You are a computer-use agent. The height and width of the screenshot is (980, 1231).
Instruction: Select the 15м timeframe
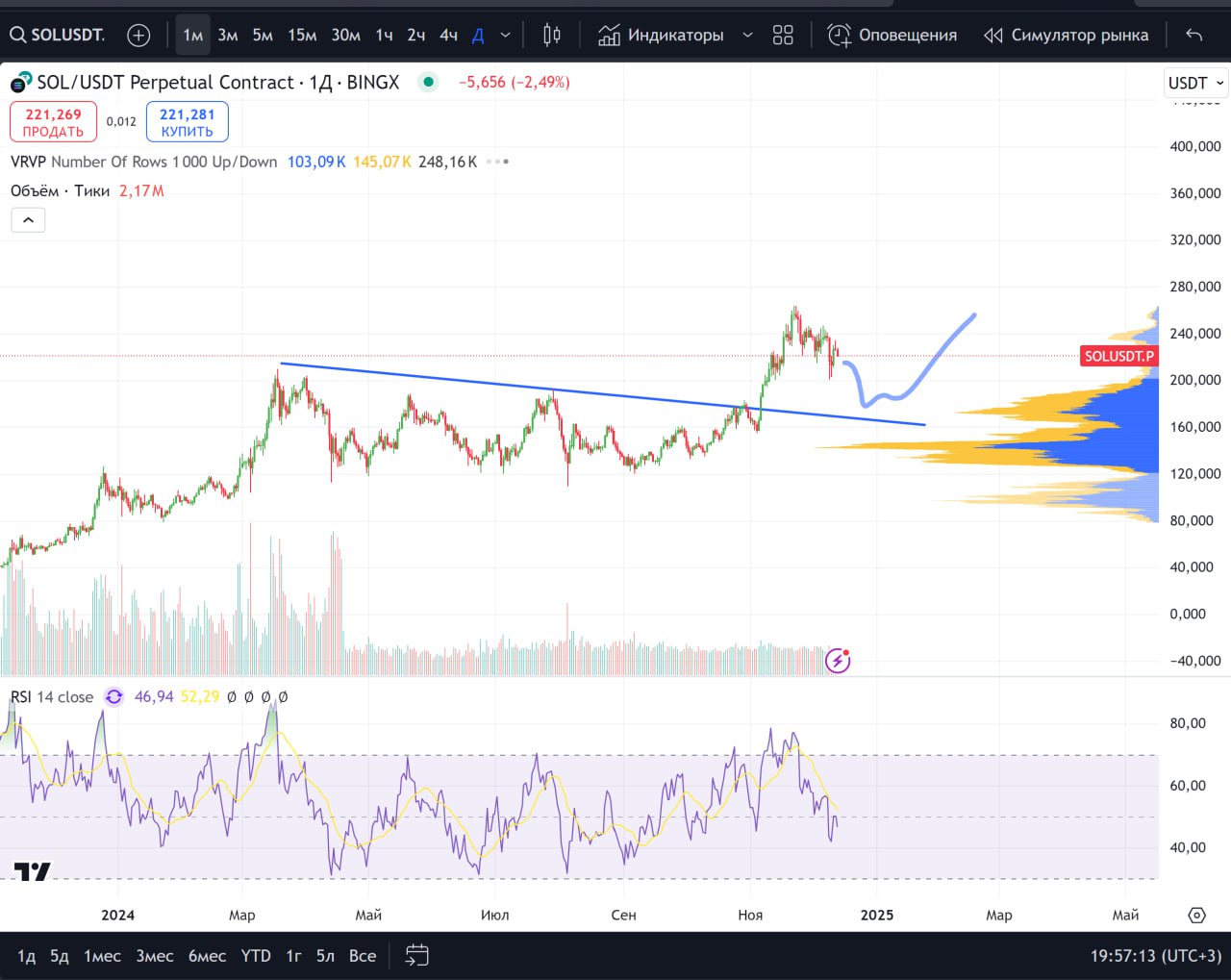pos(302,36)
